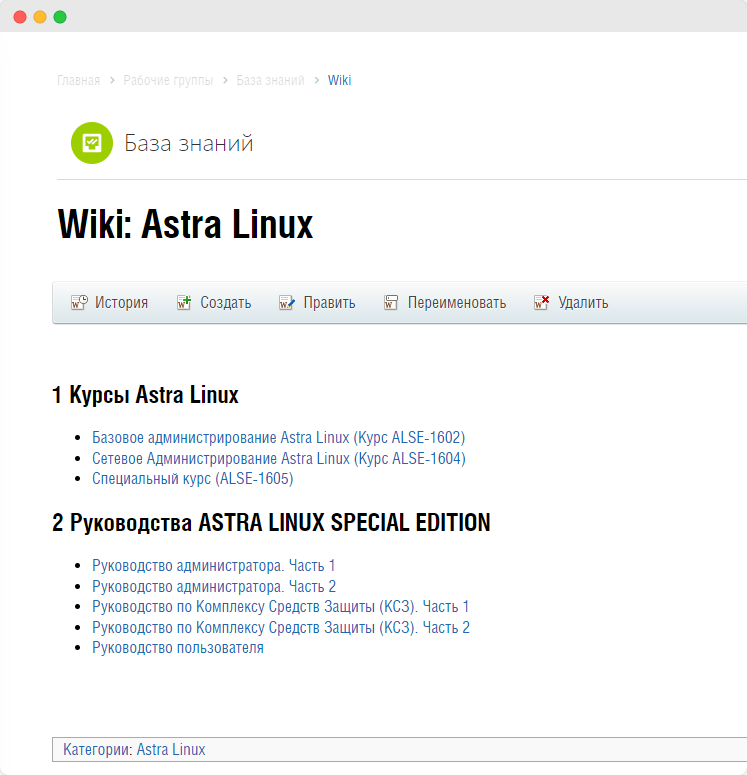
Task: Click the База знаний group title
Action: pos(188,143)
